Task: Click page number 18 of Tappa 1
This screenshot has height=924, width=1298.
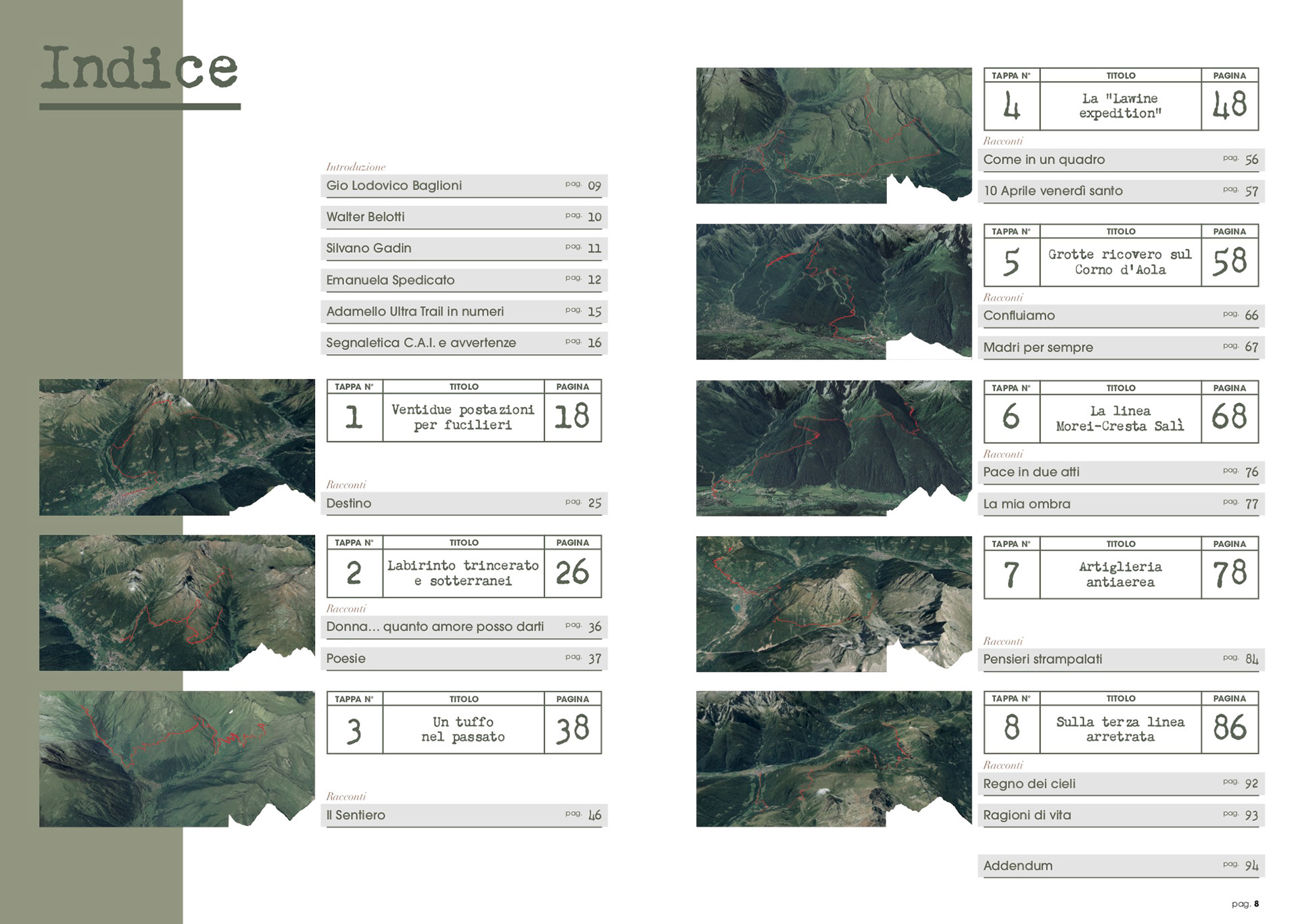Action: (573, 418)
